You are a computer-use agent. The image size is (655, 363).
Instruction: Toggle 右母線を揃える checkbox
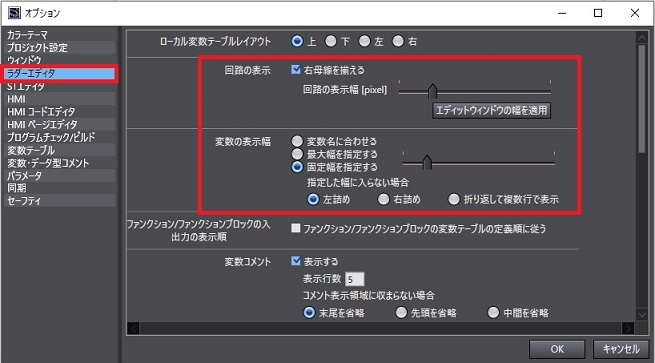tap(296, 69)
